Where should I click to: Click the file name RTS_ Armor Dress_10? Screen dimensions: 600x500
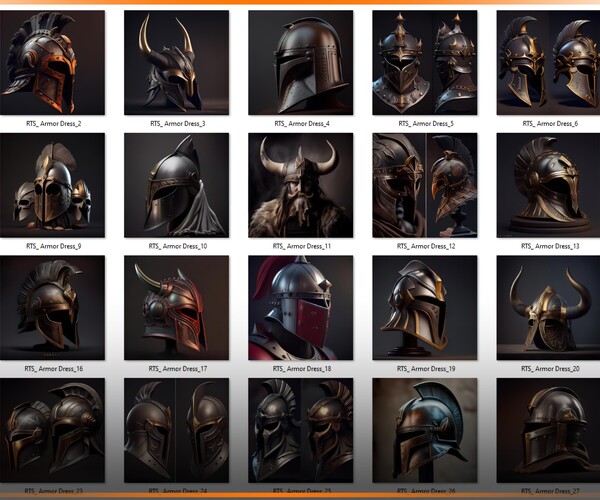178,246
